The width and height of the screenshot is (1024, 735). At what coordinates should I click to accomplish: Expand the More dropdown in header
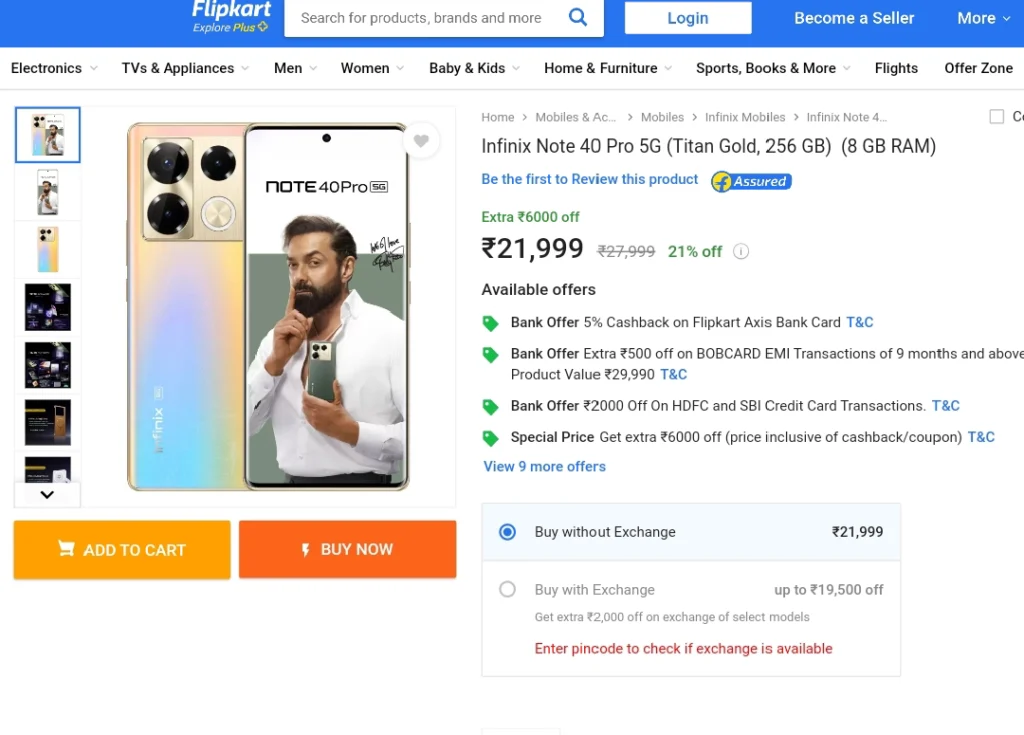coord(984,18)
